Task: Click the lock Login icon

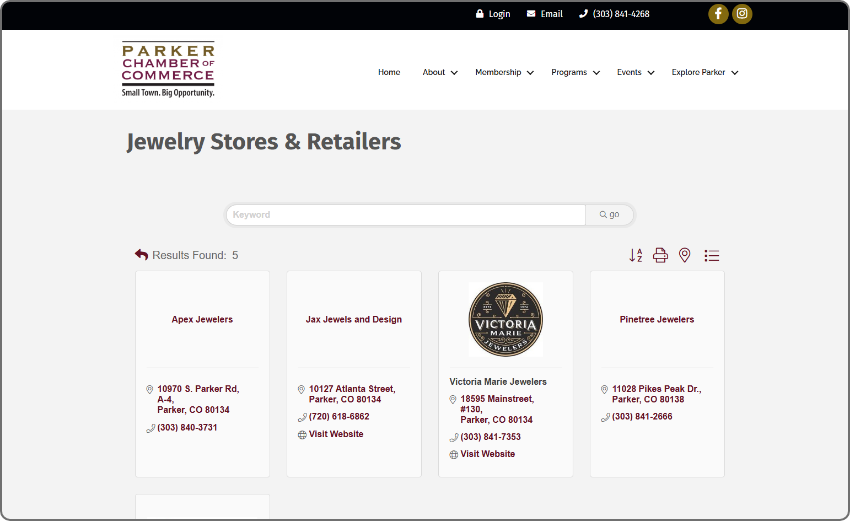Action: coord(479,14)
